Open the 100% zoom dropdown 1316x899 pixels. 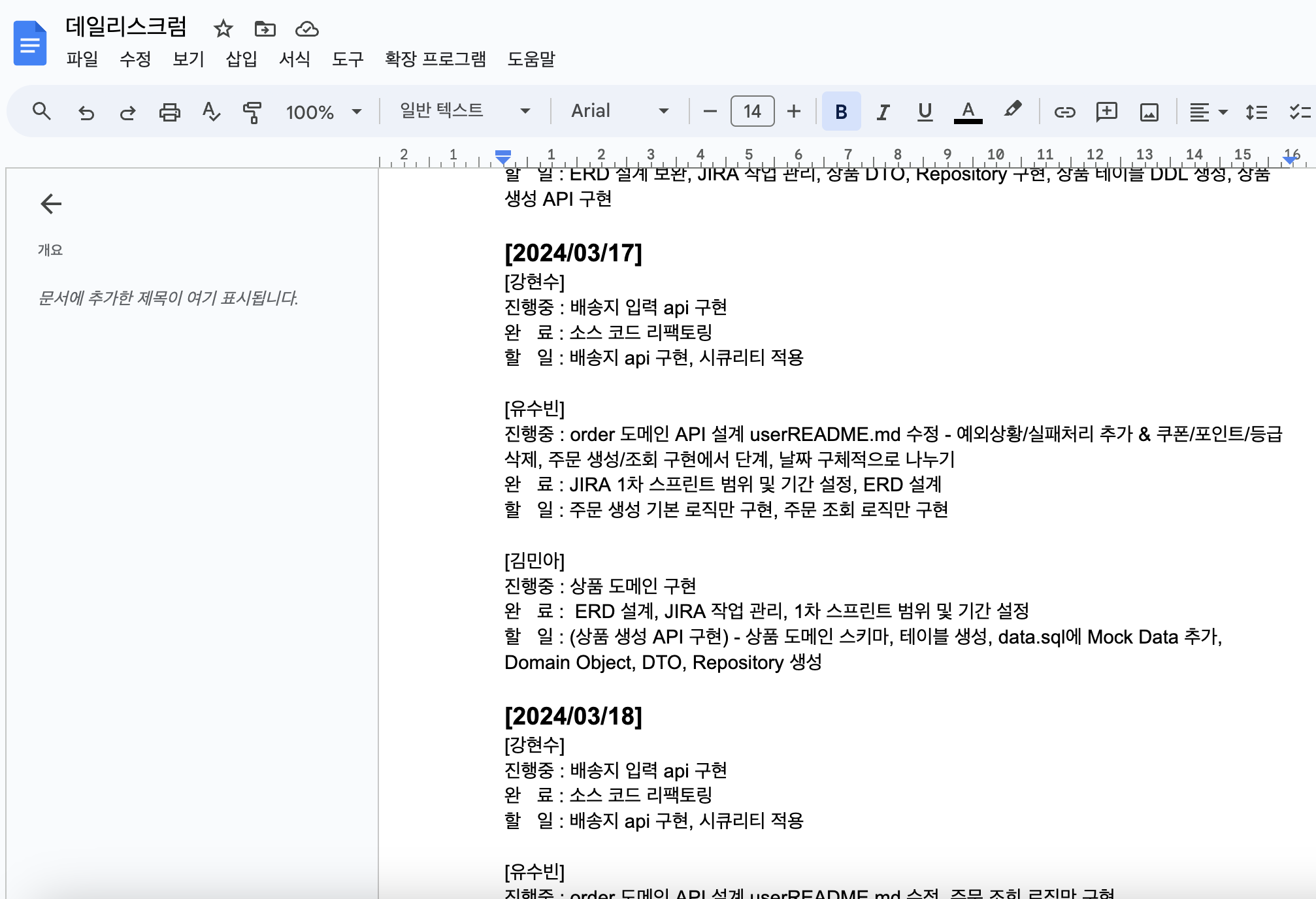pos(323,112)
